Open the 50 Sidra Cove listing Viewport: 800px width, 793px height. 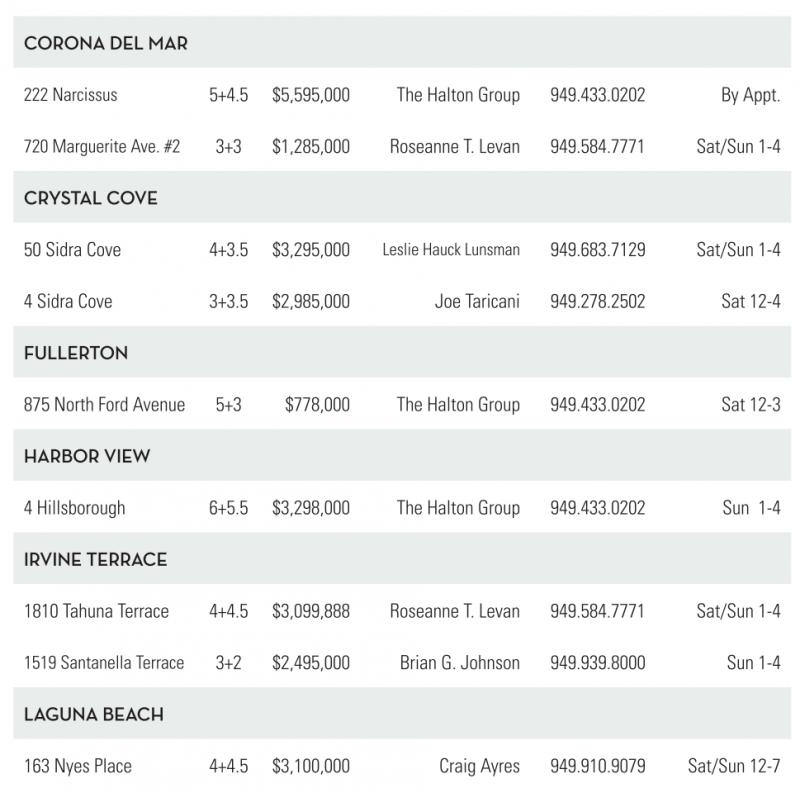[72, 250]
